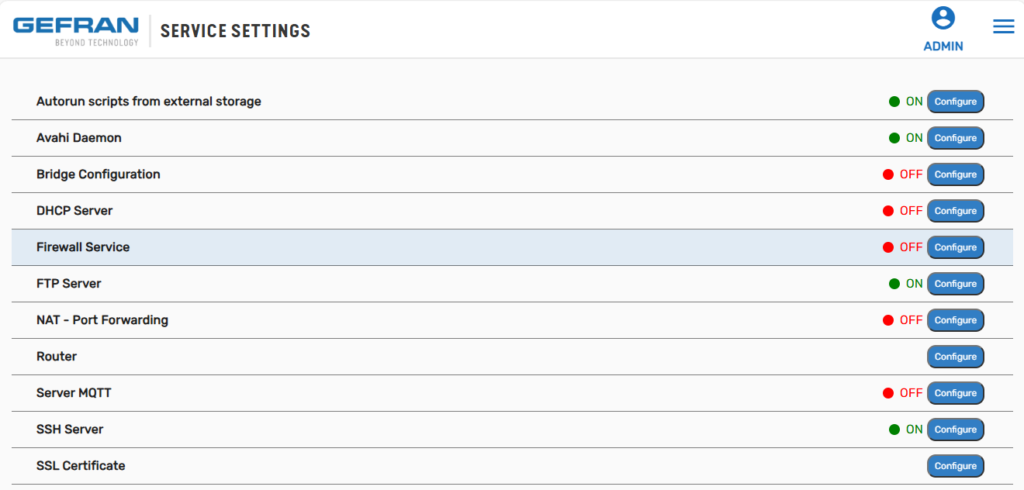
Task: Click the red OFF status for Server MQTT
Action: [x=903, y=393]
